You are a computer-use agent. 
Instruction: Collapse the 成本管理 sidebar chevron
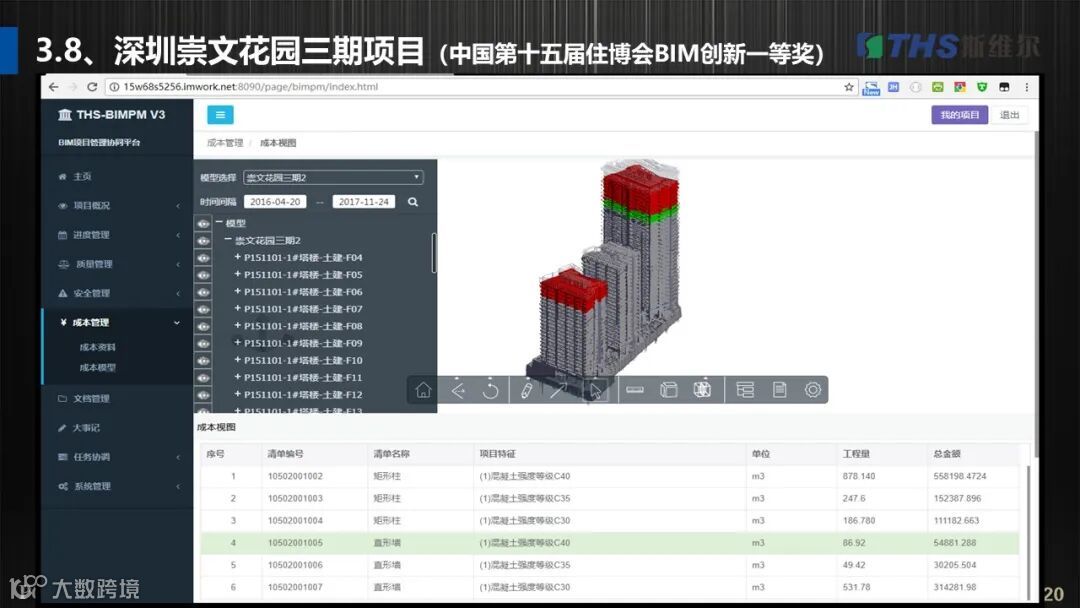[x=177, y=322]
